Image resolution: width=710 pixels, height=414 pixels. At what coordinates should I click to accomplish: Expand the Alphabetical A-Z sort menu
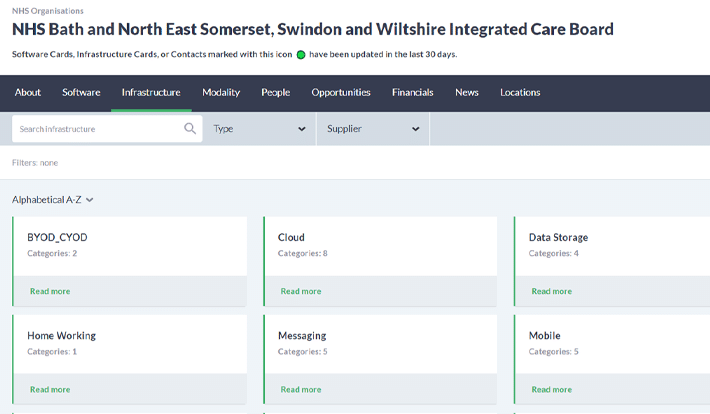click(53, 200)
